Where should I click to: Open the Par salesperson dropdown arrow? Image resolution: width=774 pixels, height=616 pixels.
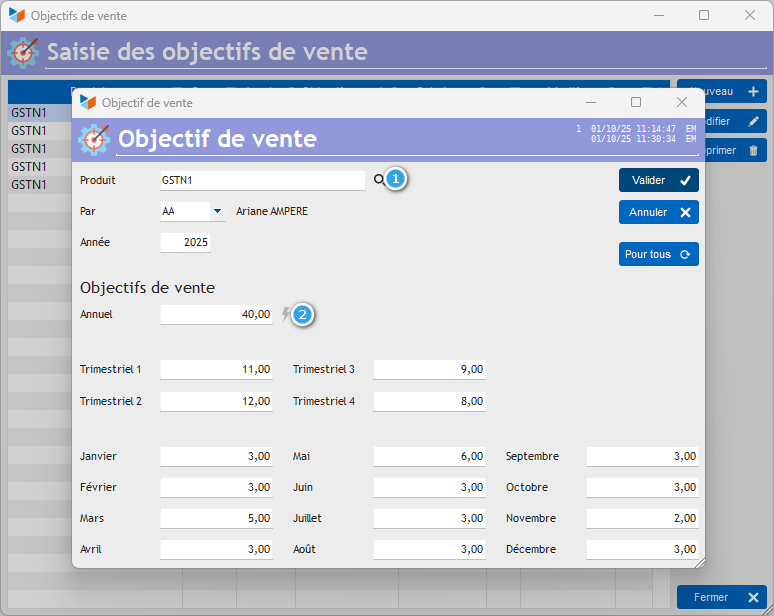click(x=217, y=211)
